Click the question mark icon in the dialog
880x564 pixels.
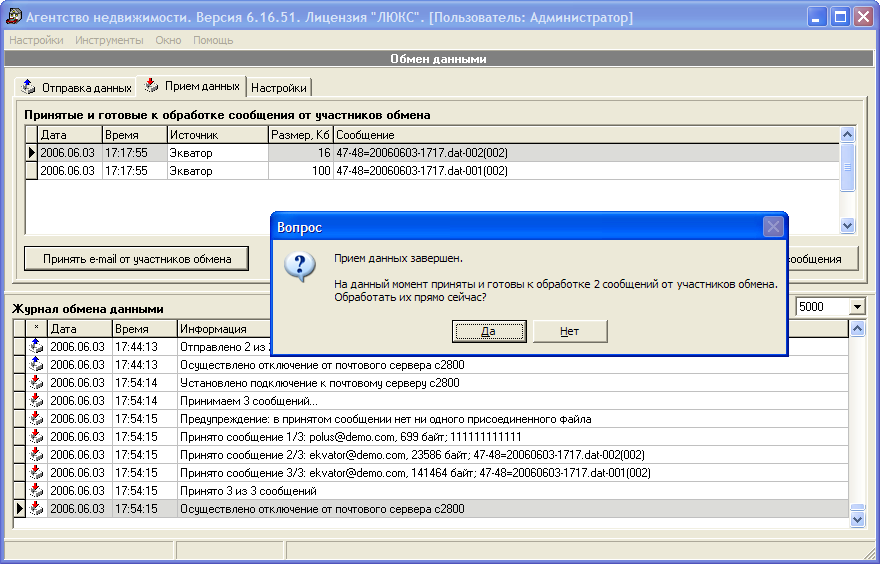click(300, 267)
